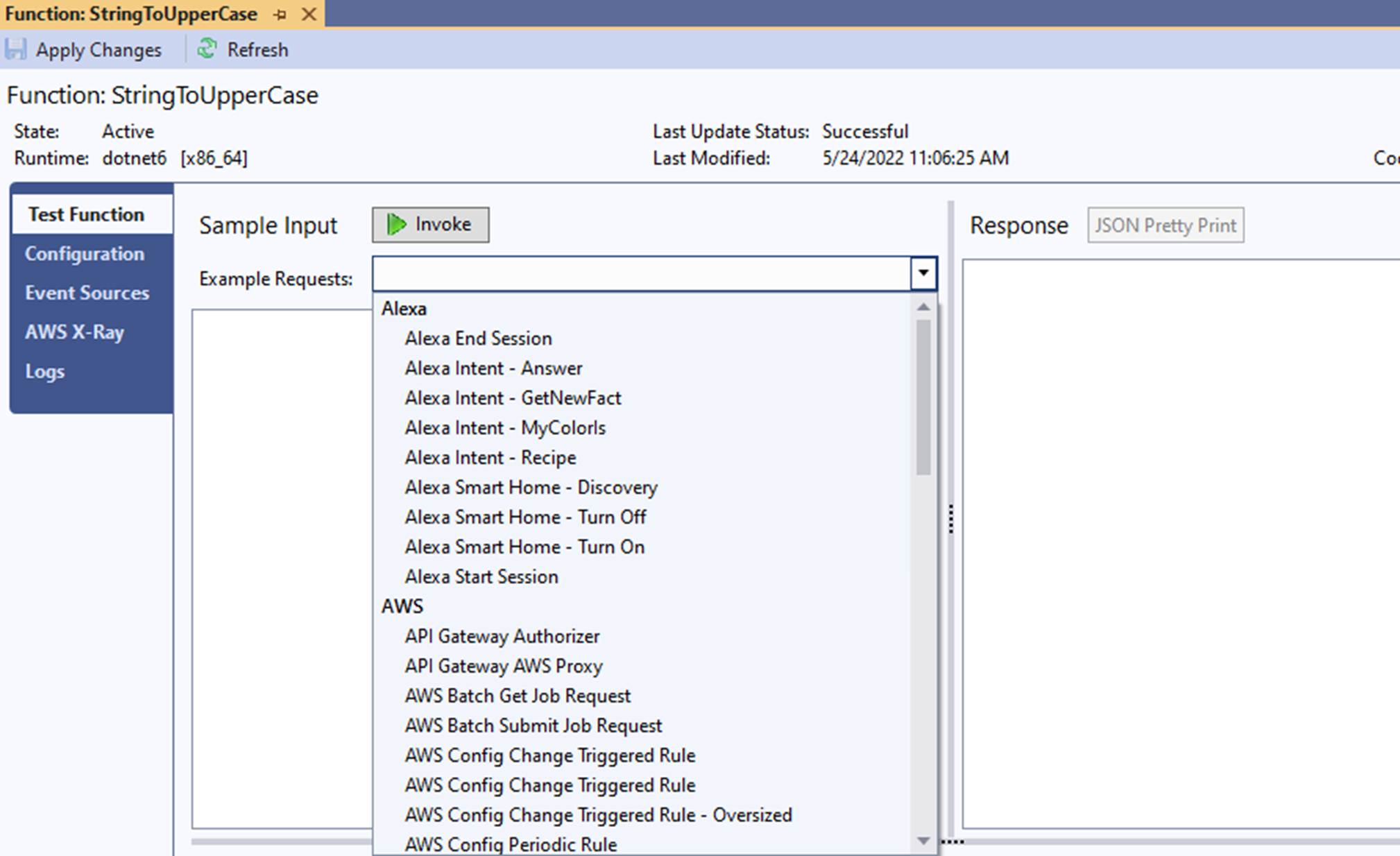Click the Active state value
This screenshot has width=1400, height=856.
[128, 132]
